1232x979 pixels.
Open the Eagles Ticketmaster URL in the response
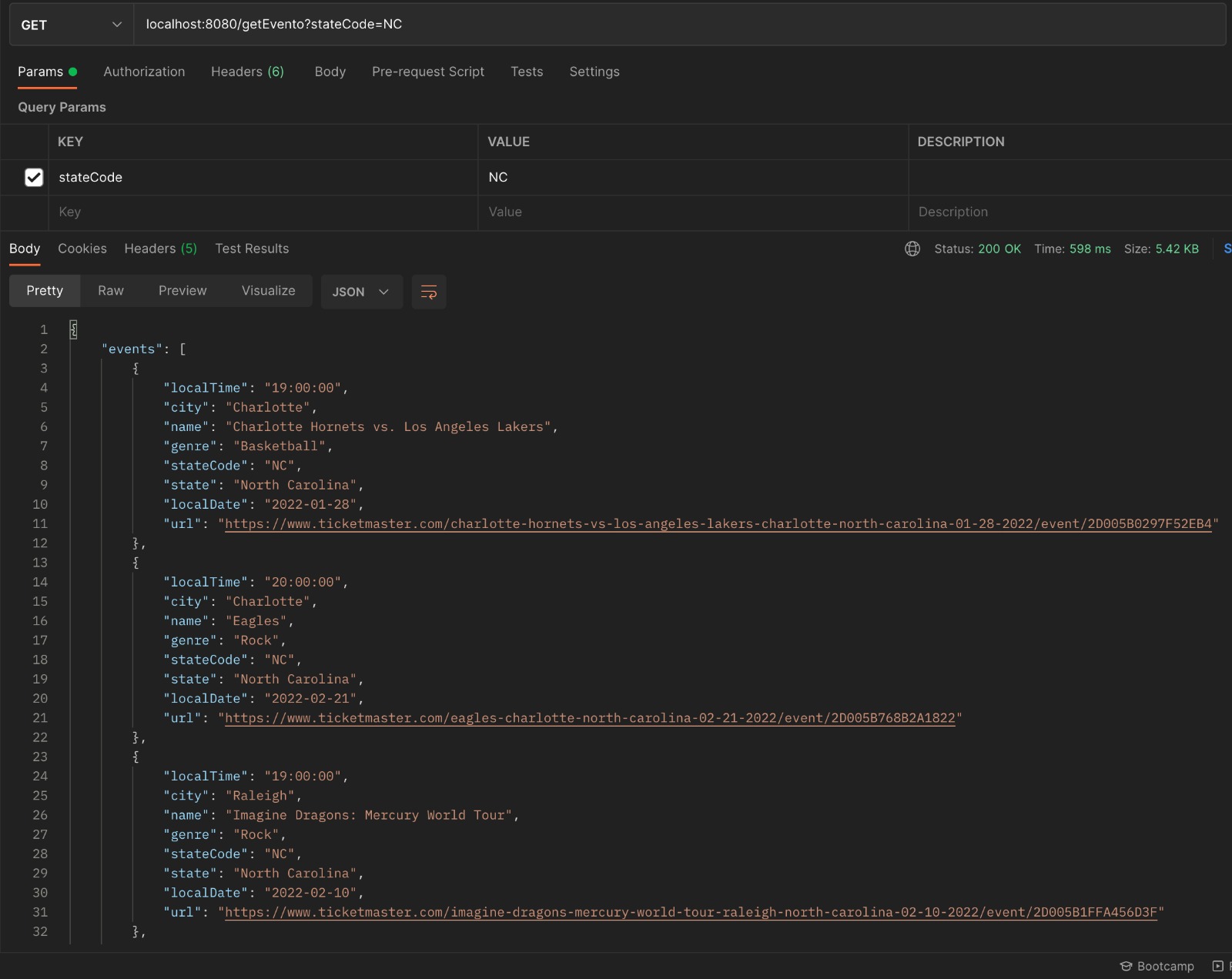coord(590,717)
